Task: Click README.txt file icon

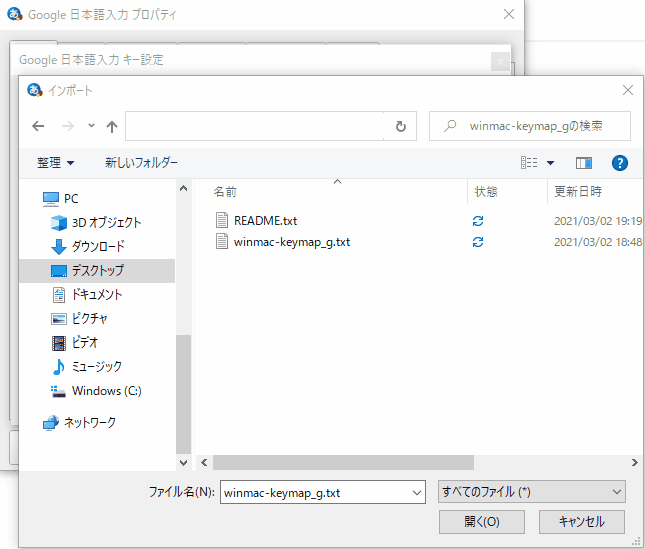Action: coord(222,220)
